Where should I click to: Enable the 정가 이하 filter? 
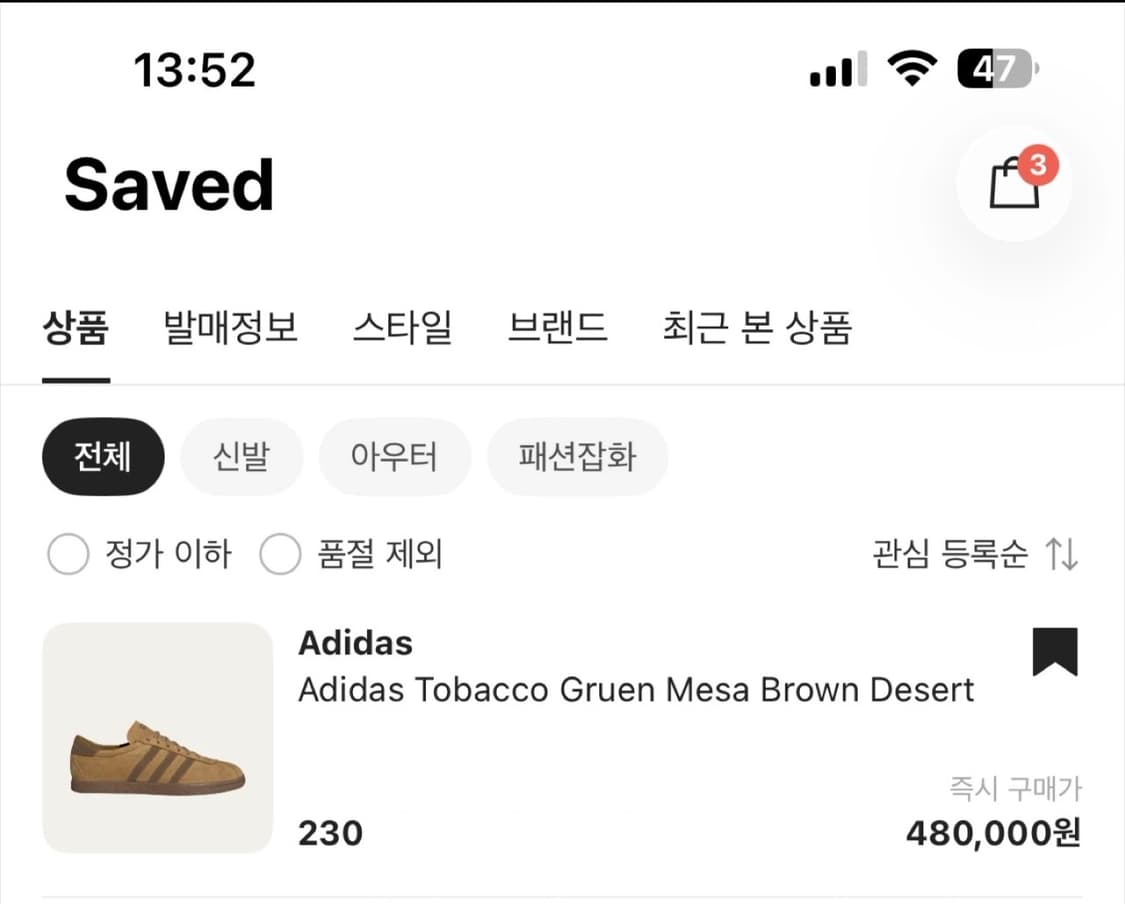pyautogui.click(x=68, y=554)
